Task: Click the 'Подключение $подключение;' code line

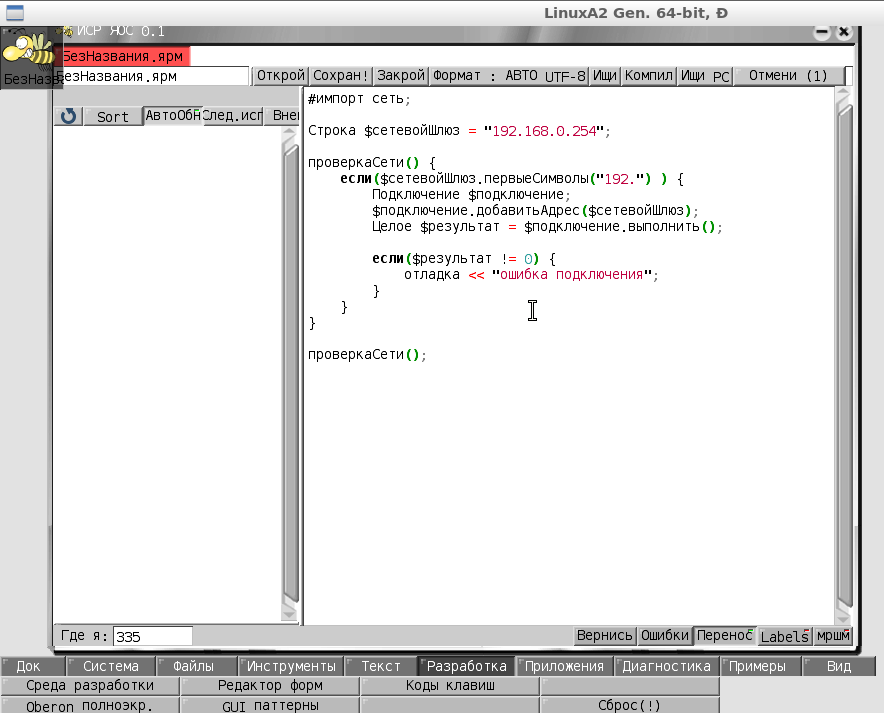Action: (x=471, y=194)
